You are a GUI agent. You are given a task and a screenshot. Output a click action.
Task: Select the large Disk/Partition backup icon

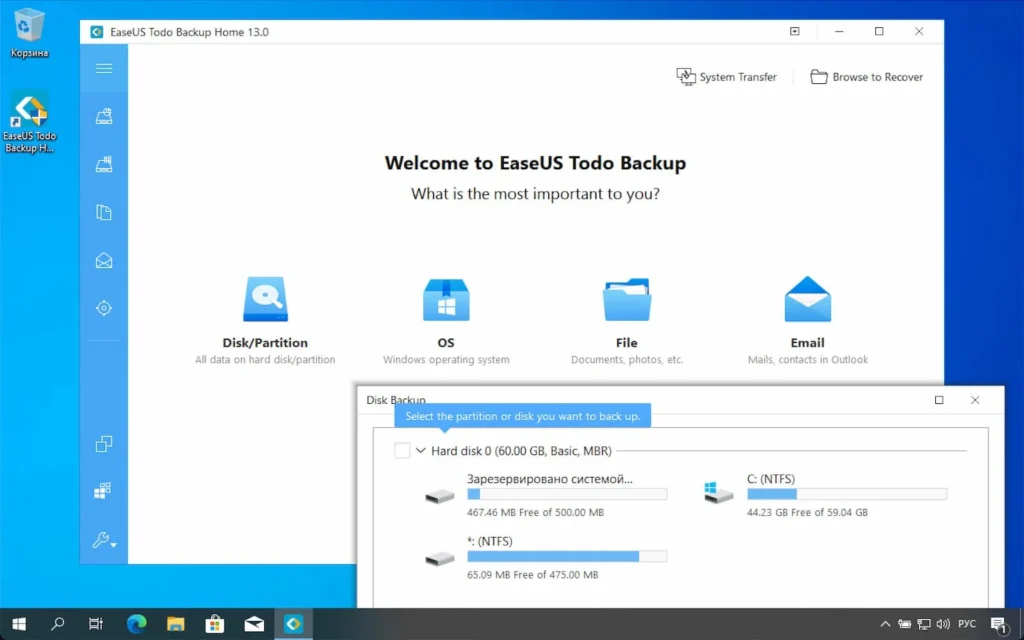click(265, 299)
